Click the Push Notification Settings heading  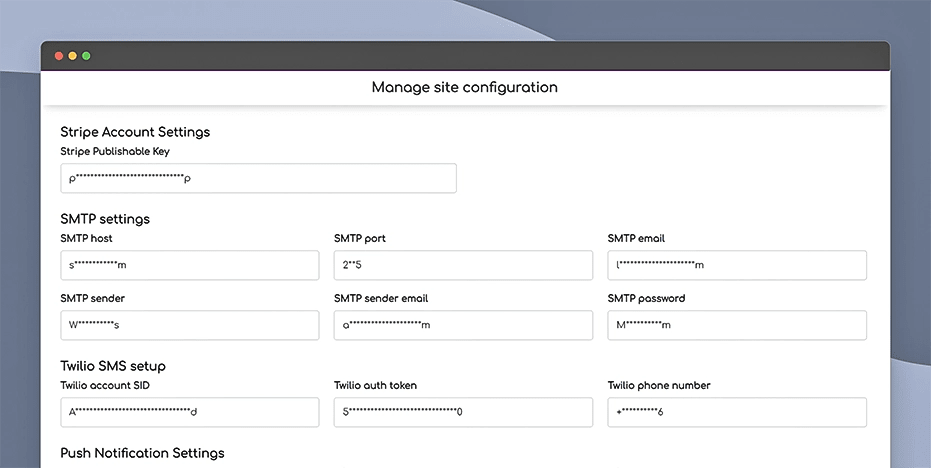(x=142, y=453)
